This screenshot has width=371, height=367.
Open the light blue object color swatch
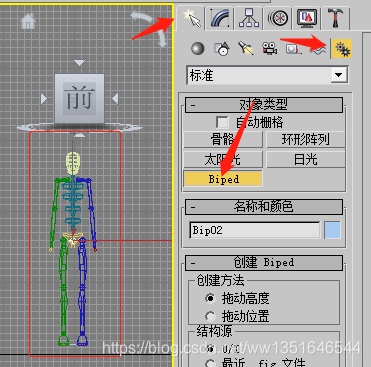332,230
